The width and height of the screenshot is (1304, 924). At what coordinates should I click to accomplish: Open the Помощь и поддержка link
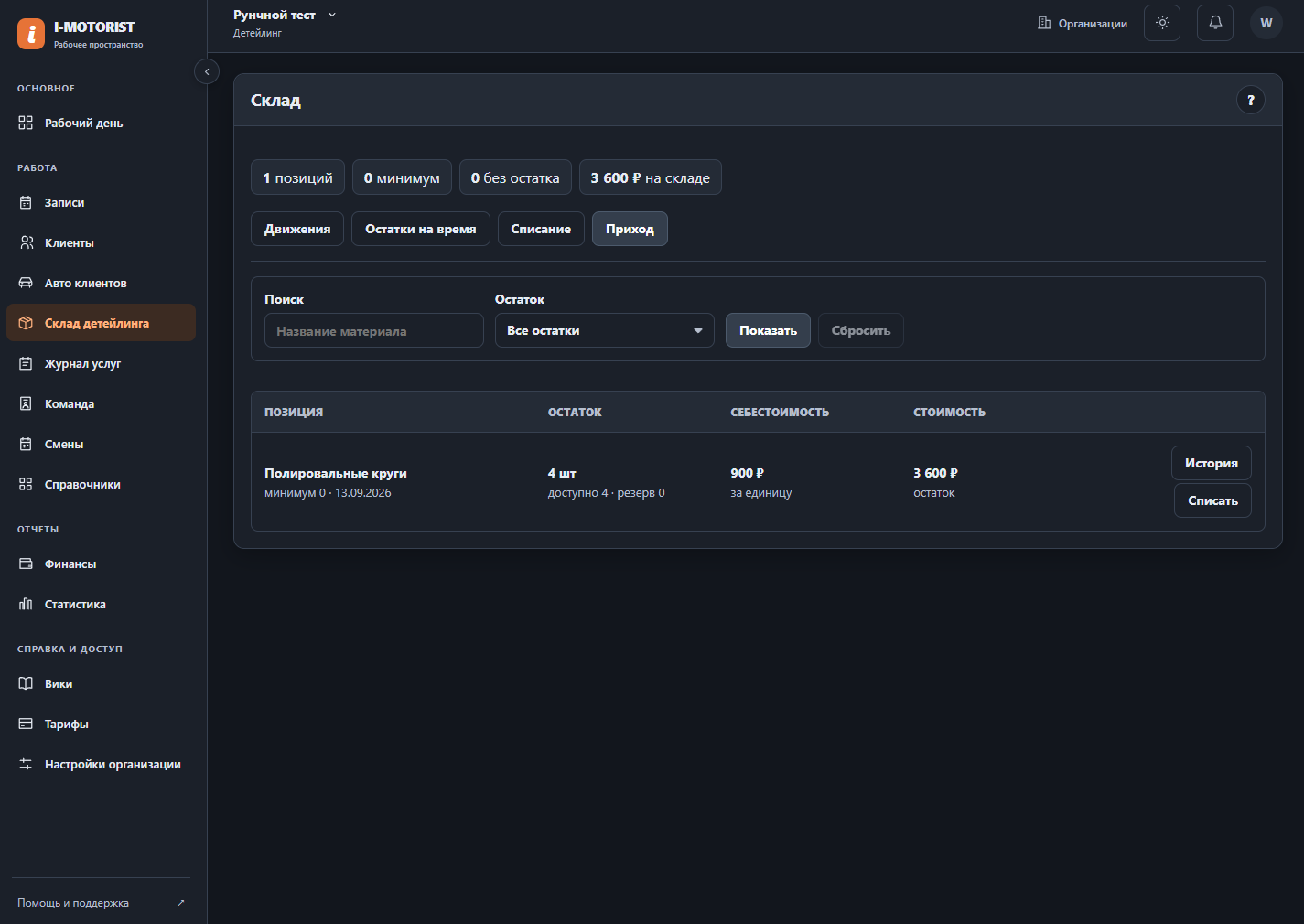pos(101,903)
